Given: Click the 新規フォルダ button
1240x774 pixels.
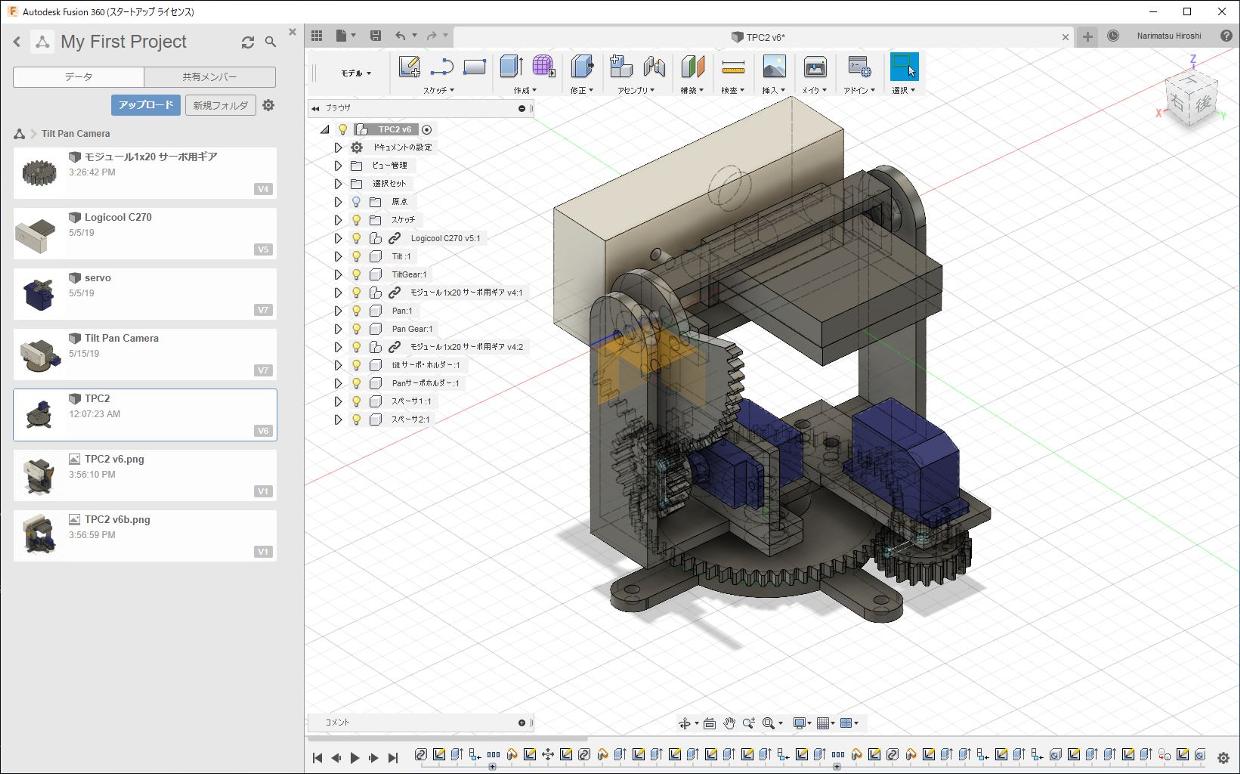Looking at the screenshot, I should click(220, 105).
